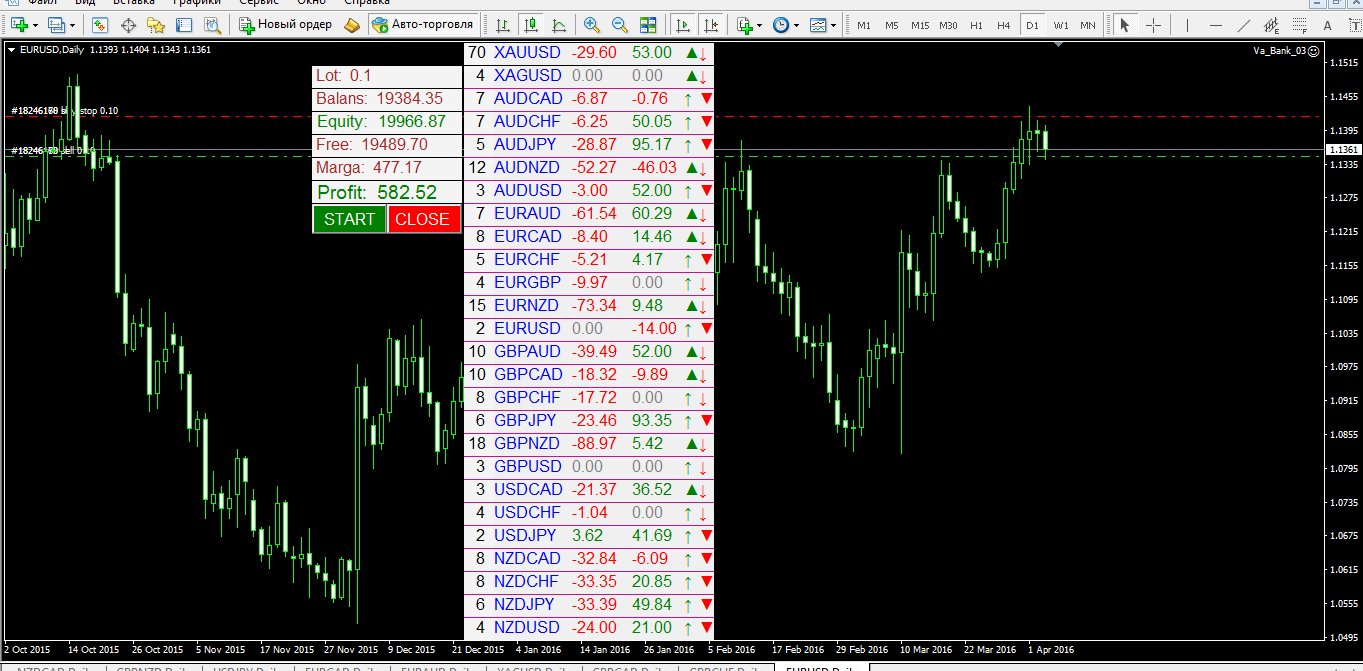Screen dimensions: 1363x671
Task: Open the Terminal panel icon
Action: [x=183, y=24]
